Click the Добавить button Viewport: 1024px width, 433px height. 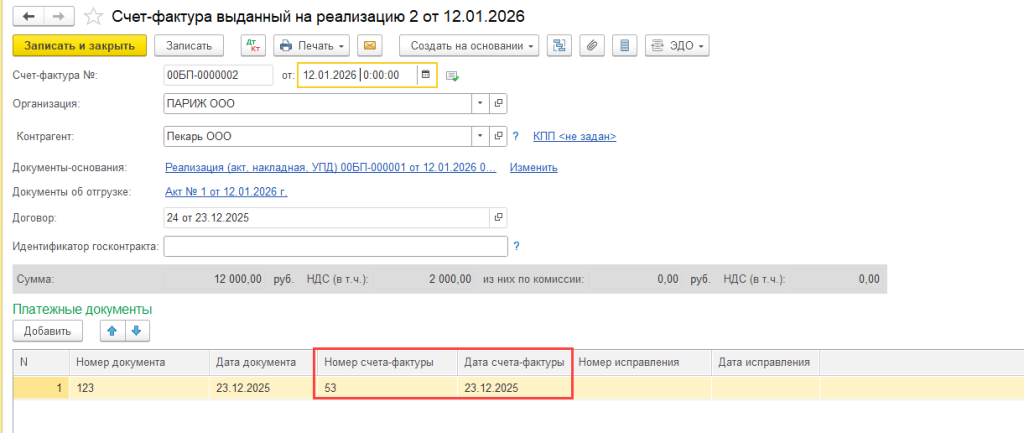pos(47,331)
